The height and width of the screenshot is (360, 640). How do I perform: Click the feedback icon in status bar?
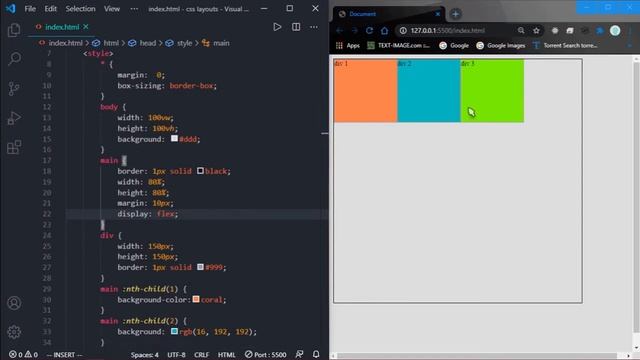click(x=299, y=354)
